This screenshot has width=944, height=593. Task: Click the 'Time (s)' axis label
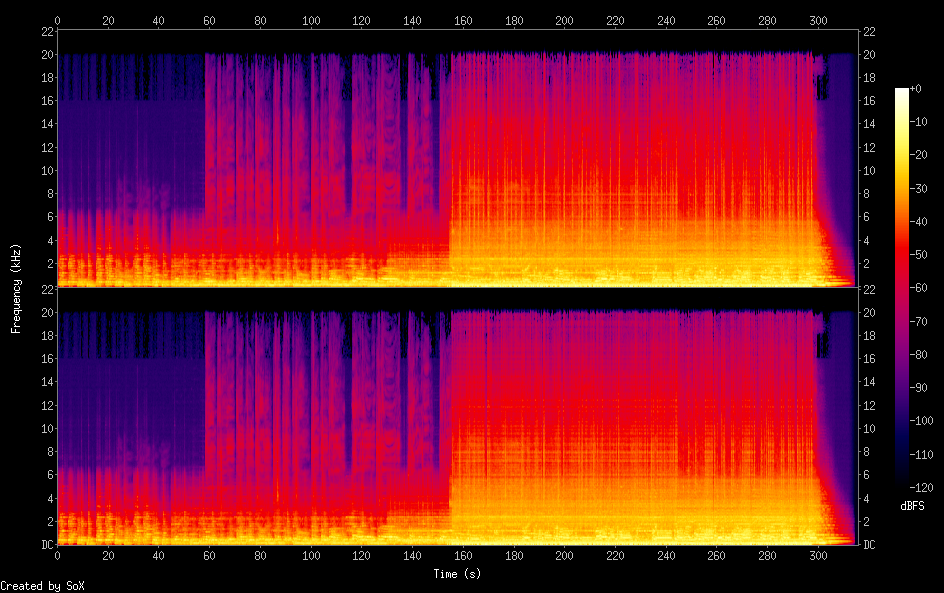(457, 574)
